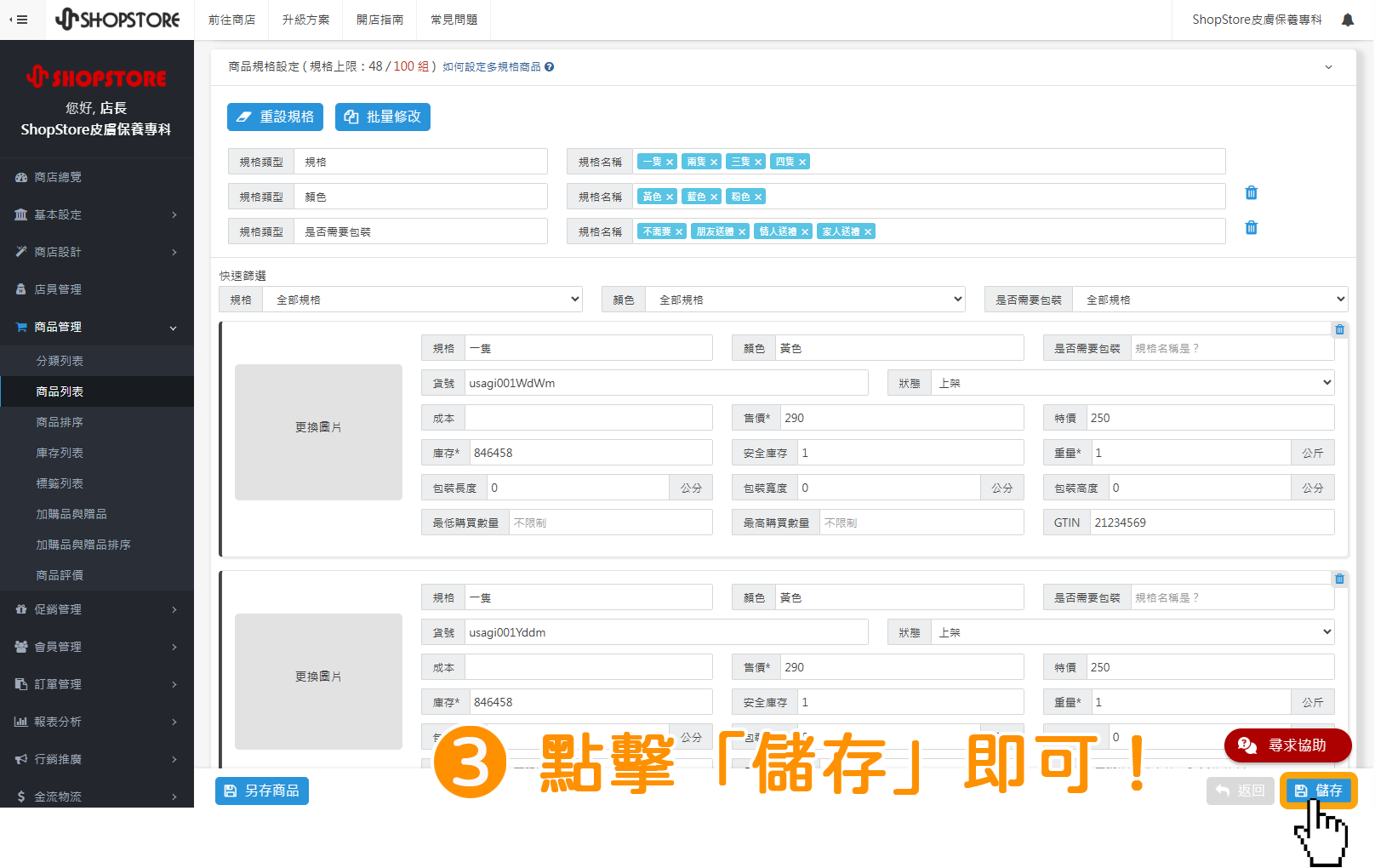Screen dimensions: 1375x868
Task: Open 商品評價 submenu
Action: [x=97, y=575]
